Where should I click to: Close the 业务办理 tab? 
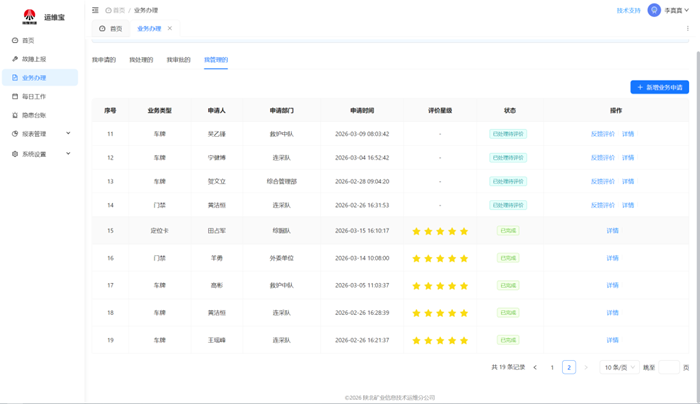click(x=170, y=29)
